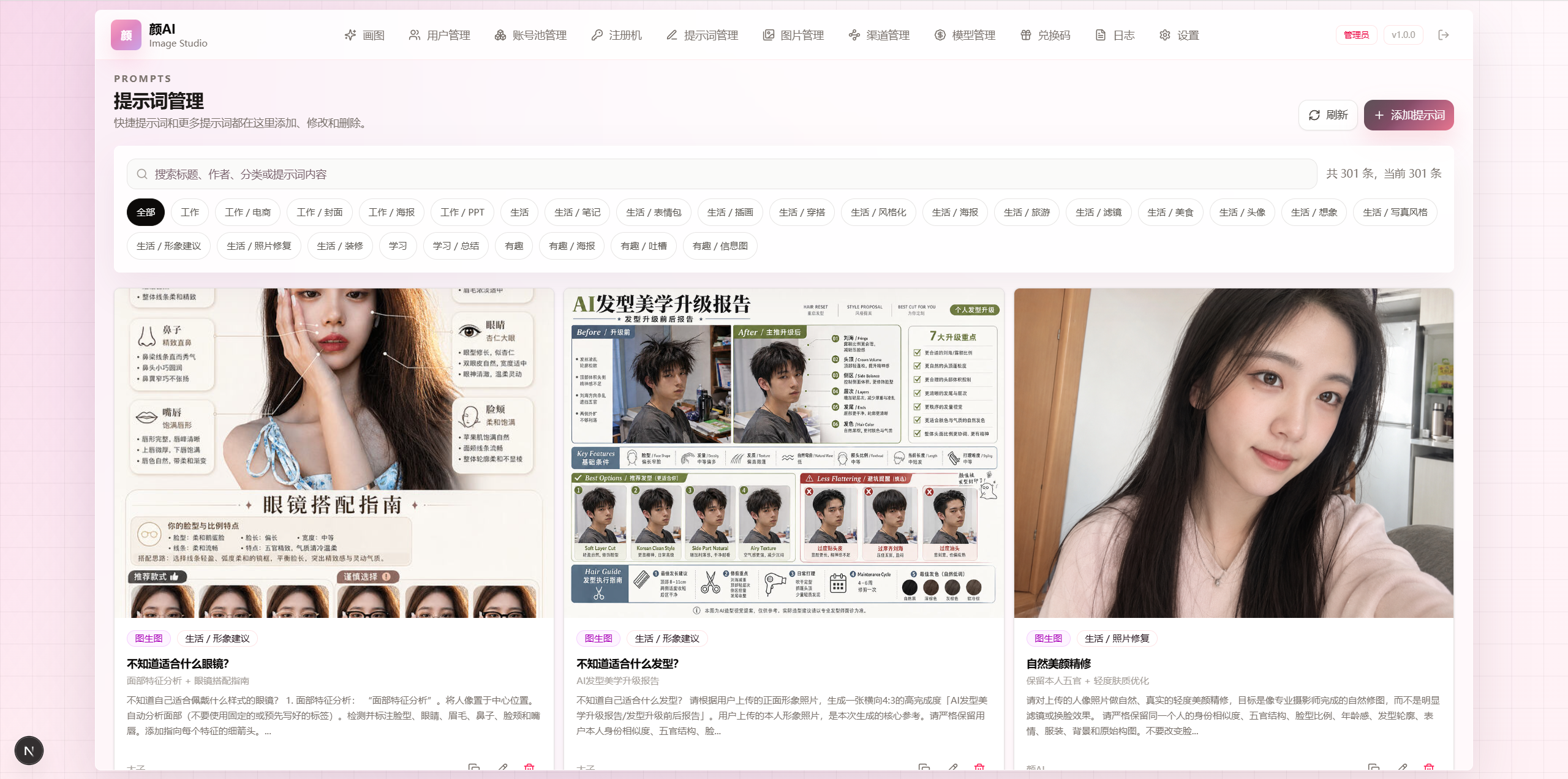Open 设置 settings with gear icon
Image resolution: width=1568 pixels, height=779 pixels.
[x=1179, y=35]
